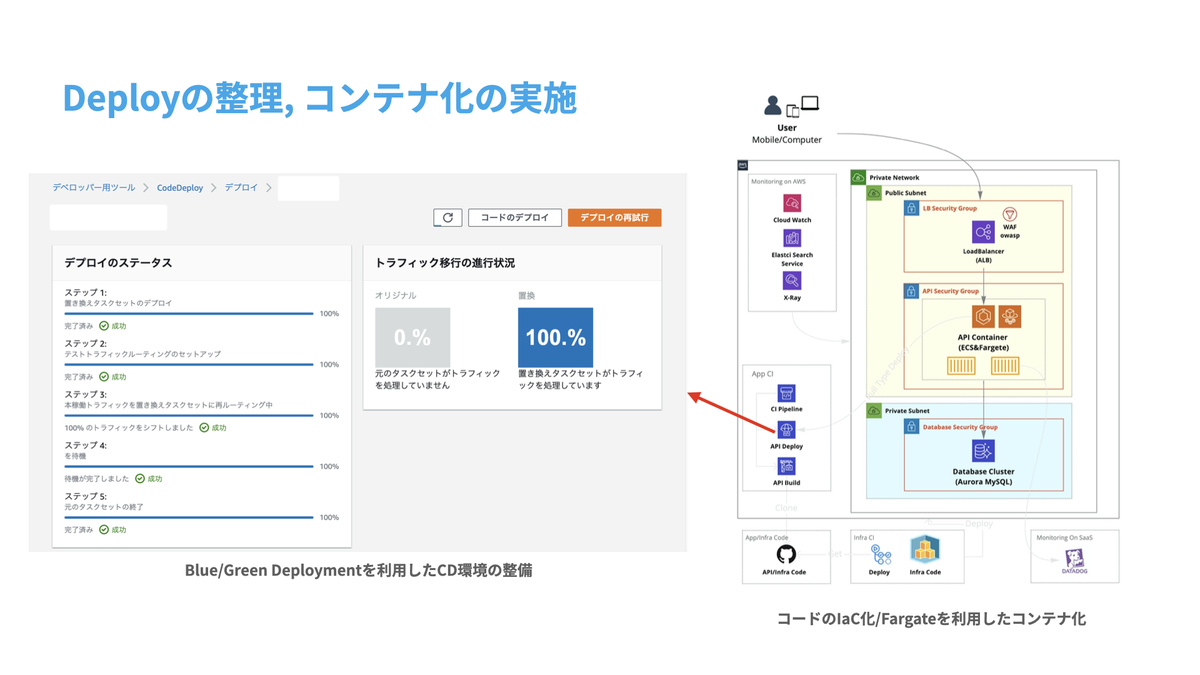
Task: Click the Datadog logo icon
Action: pos(1074,559)
